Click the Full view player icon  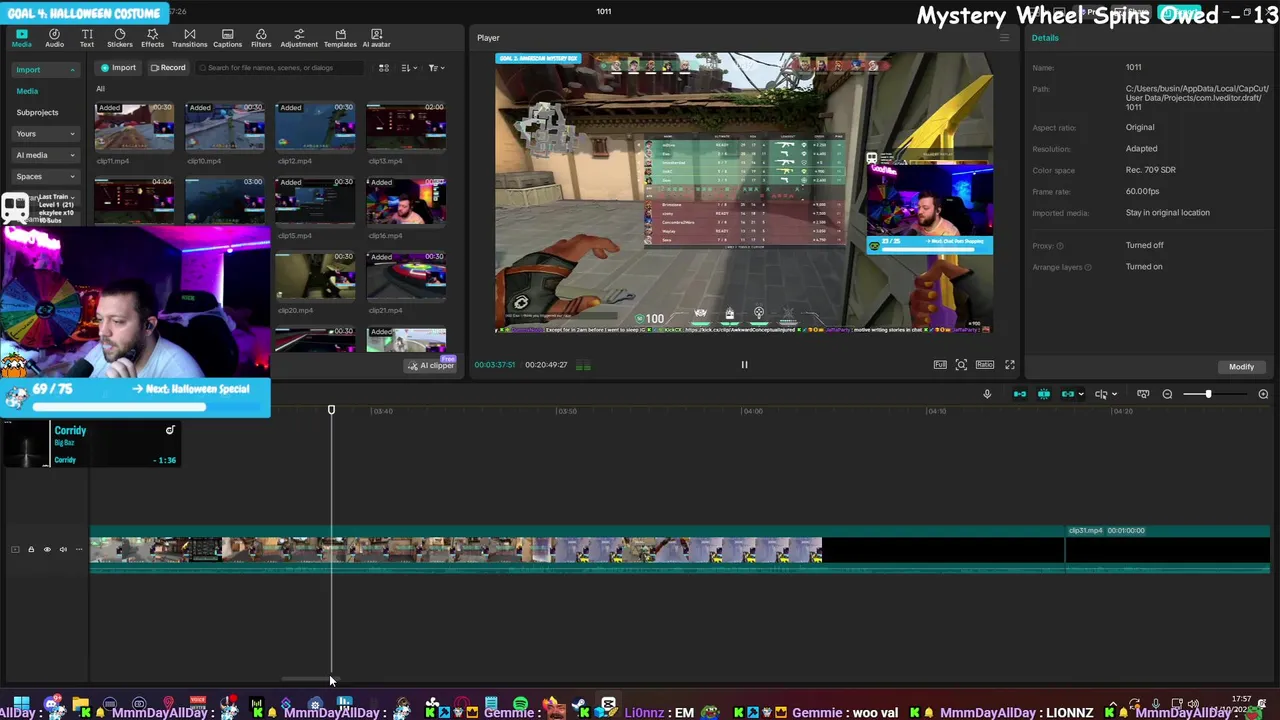pyautogui.click(x=940, y=365)
